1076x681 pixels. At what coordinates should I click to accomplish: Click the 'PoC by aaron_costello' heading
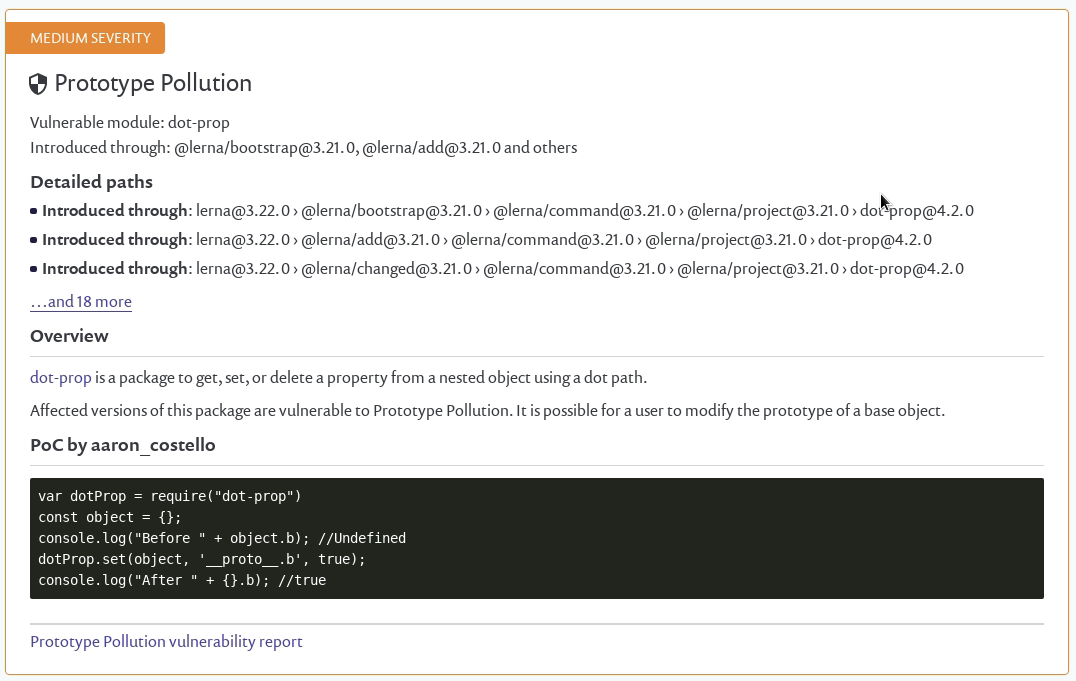pos(123,445)
